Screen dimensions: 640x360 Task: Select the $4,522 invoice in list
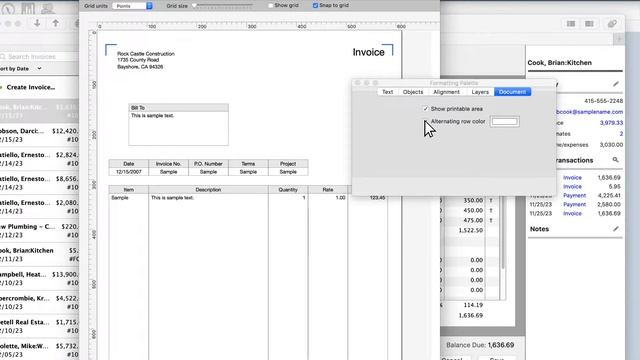39,302
